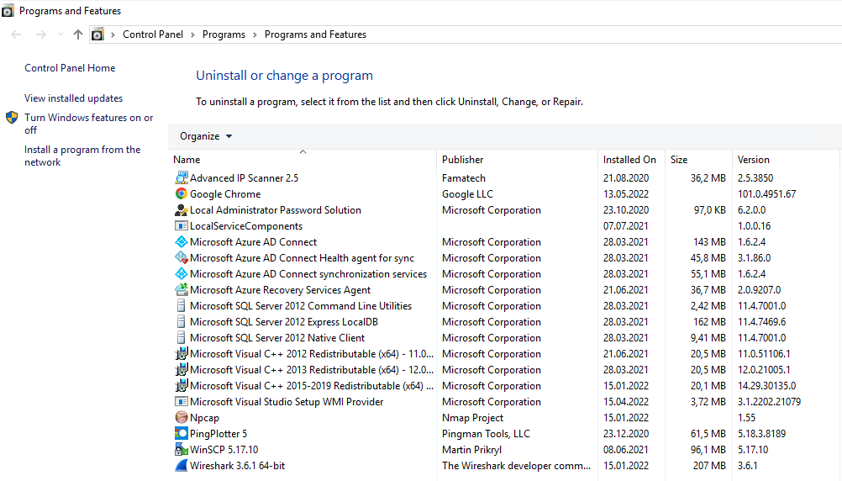Click size 207 MB cell
This screenshot has height=481, width=842.
(x=709, y=465)
